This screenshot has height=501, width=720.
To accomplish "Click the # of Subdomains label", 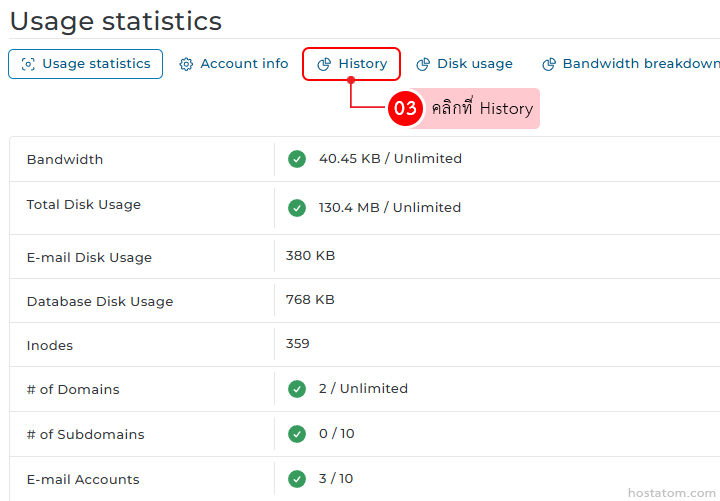I will pos(85,434).
